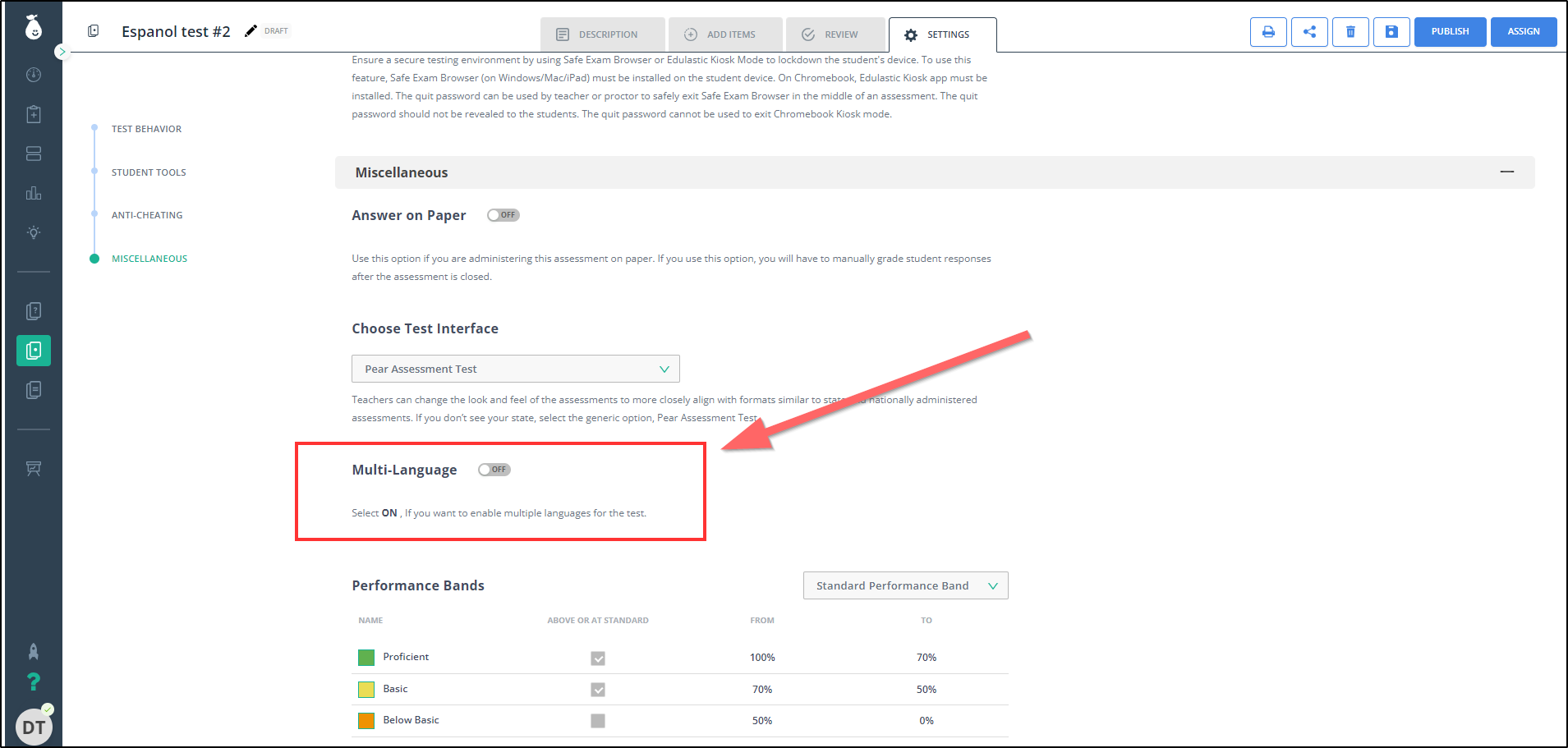
Task: Click the Pear Assessment logo icon
Action: [x=34, y=27]
